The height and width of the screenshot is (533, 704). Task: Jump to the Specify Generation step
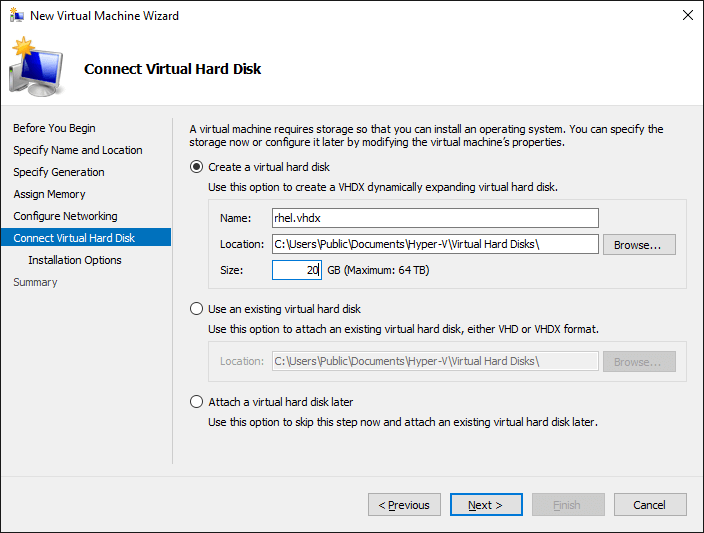[59, 172]
